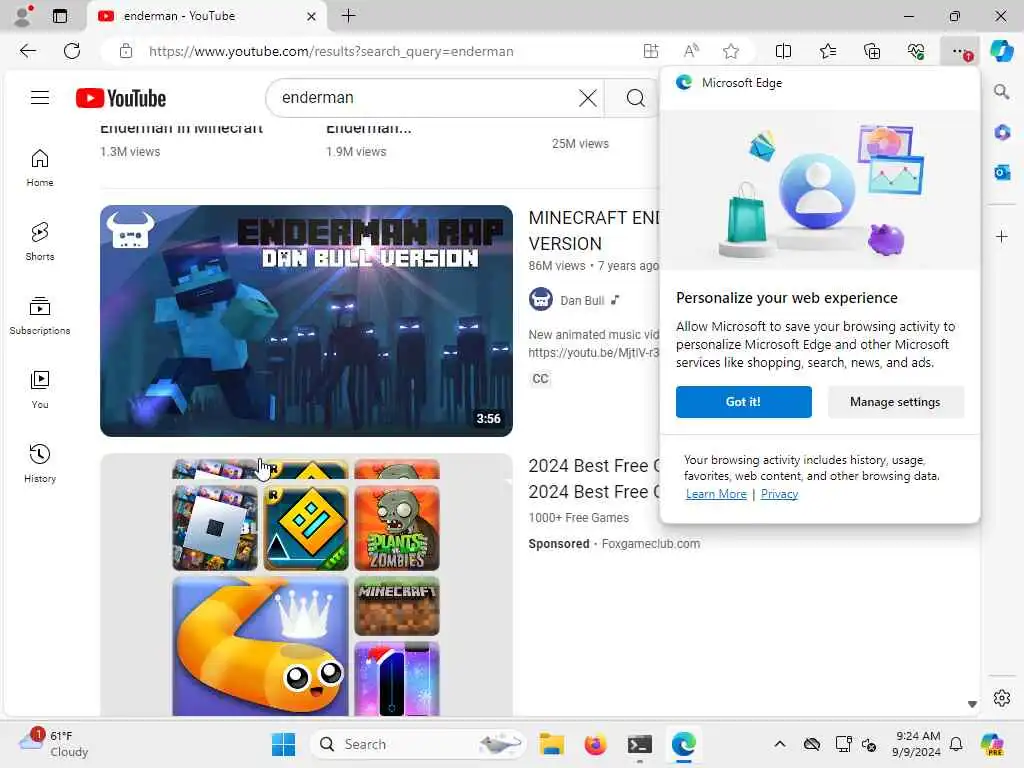Click the YouTube search magnifier button
Image resolution: width=1024 pixels, height=768 pixels.
pyautogui.click(x=635, y=98)
